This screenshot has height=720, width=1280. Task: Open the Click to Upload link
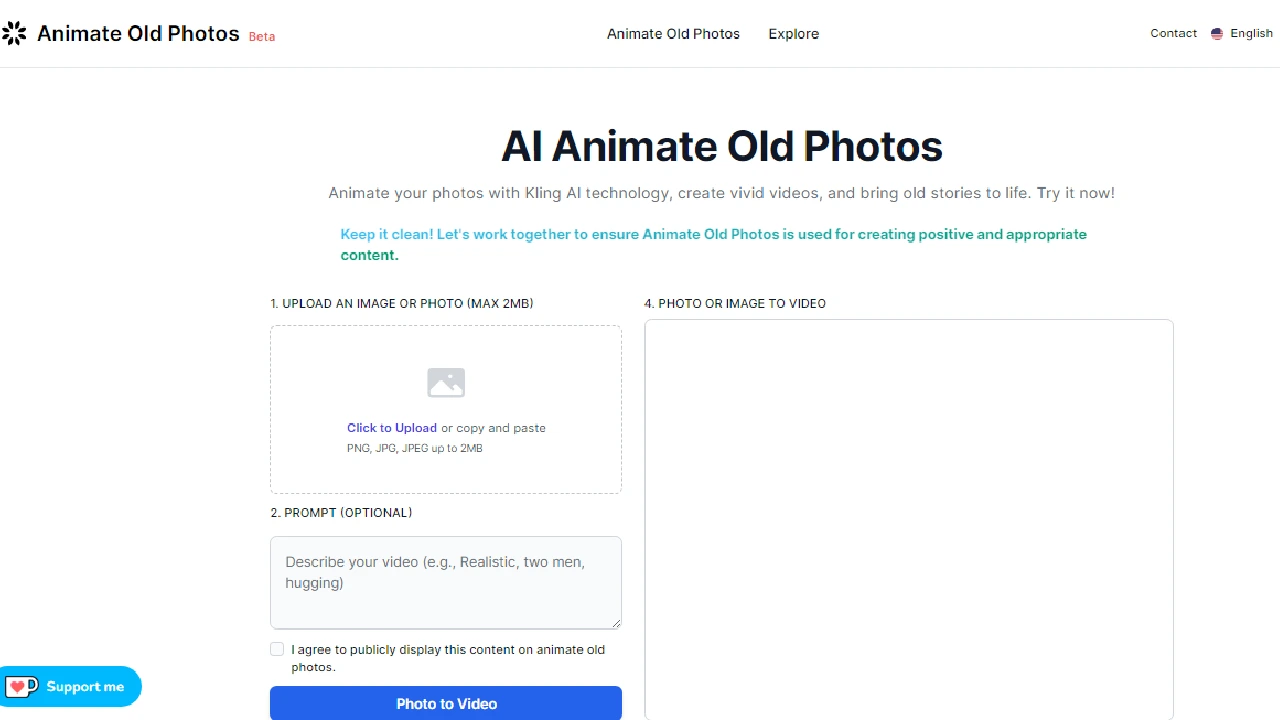click(x=391, y=427)
